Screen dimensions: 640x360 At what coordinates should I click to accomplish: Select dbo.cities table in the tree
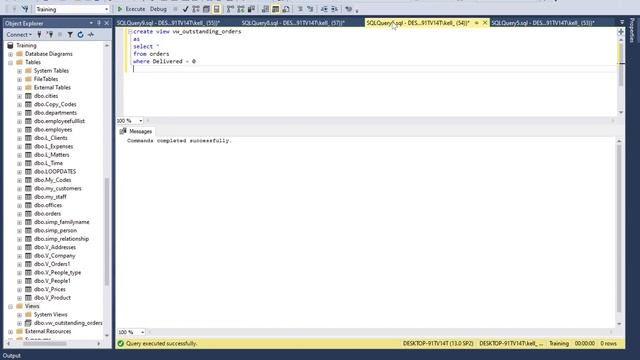pyautogui.click(x=46, y=96)
